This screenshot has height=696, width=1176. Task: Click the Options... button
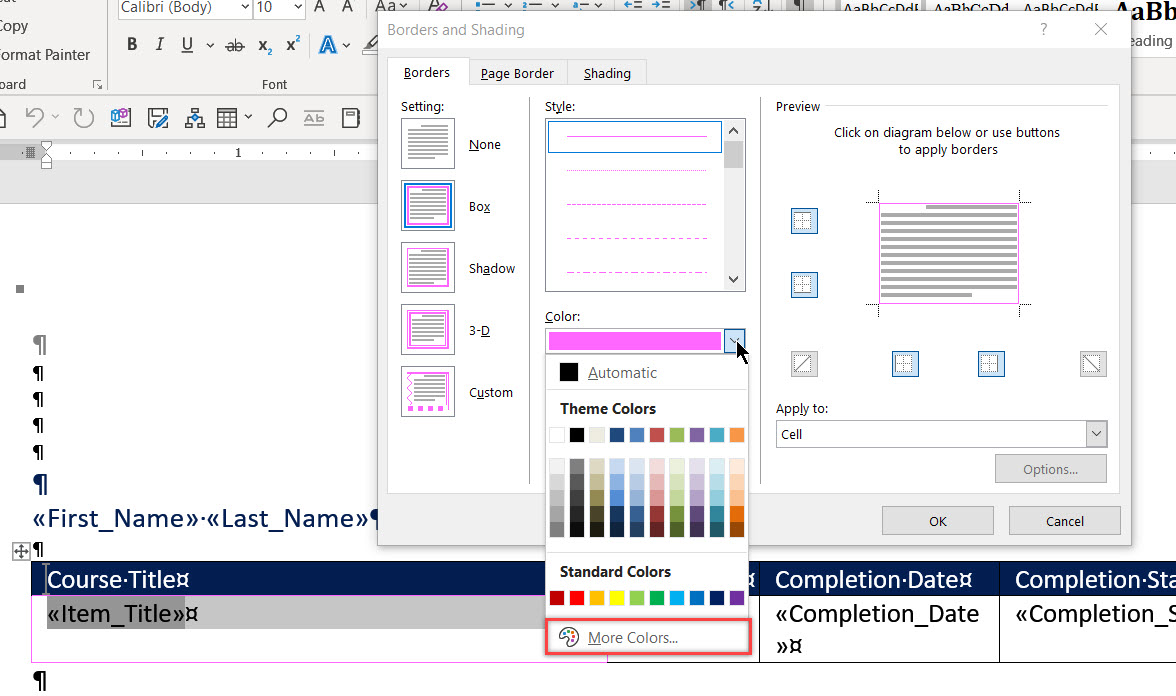click(x=1050, y=469)
